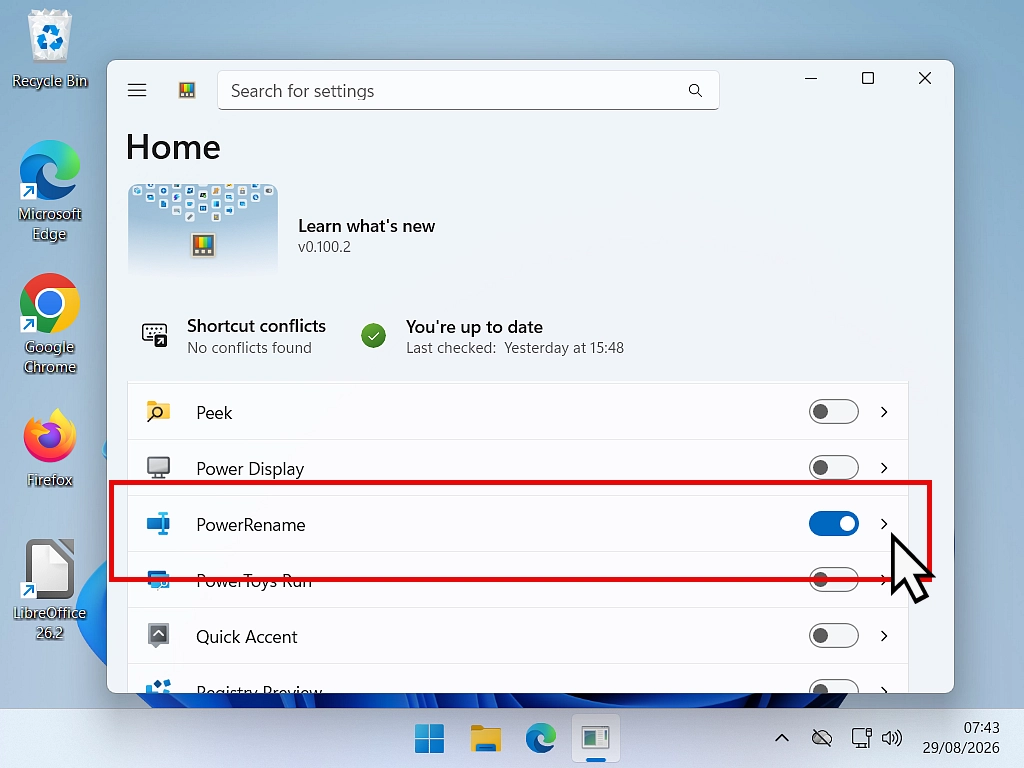This screenshot has height=768, width=1024.
Task: Open the clock and date 07:43
Action: [x=961, y=737]
